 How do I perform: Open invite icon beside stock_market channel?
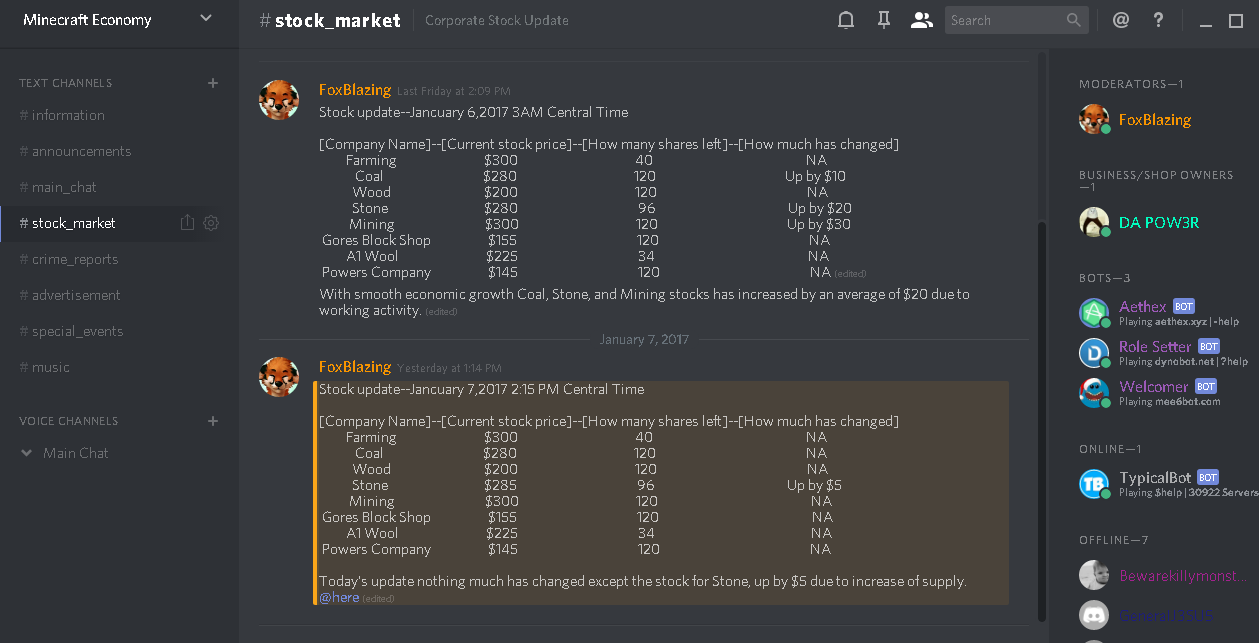187,223
